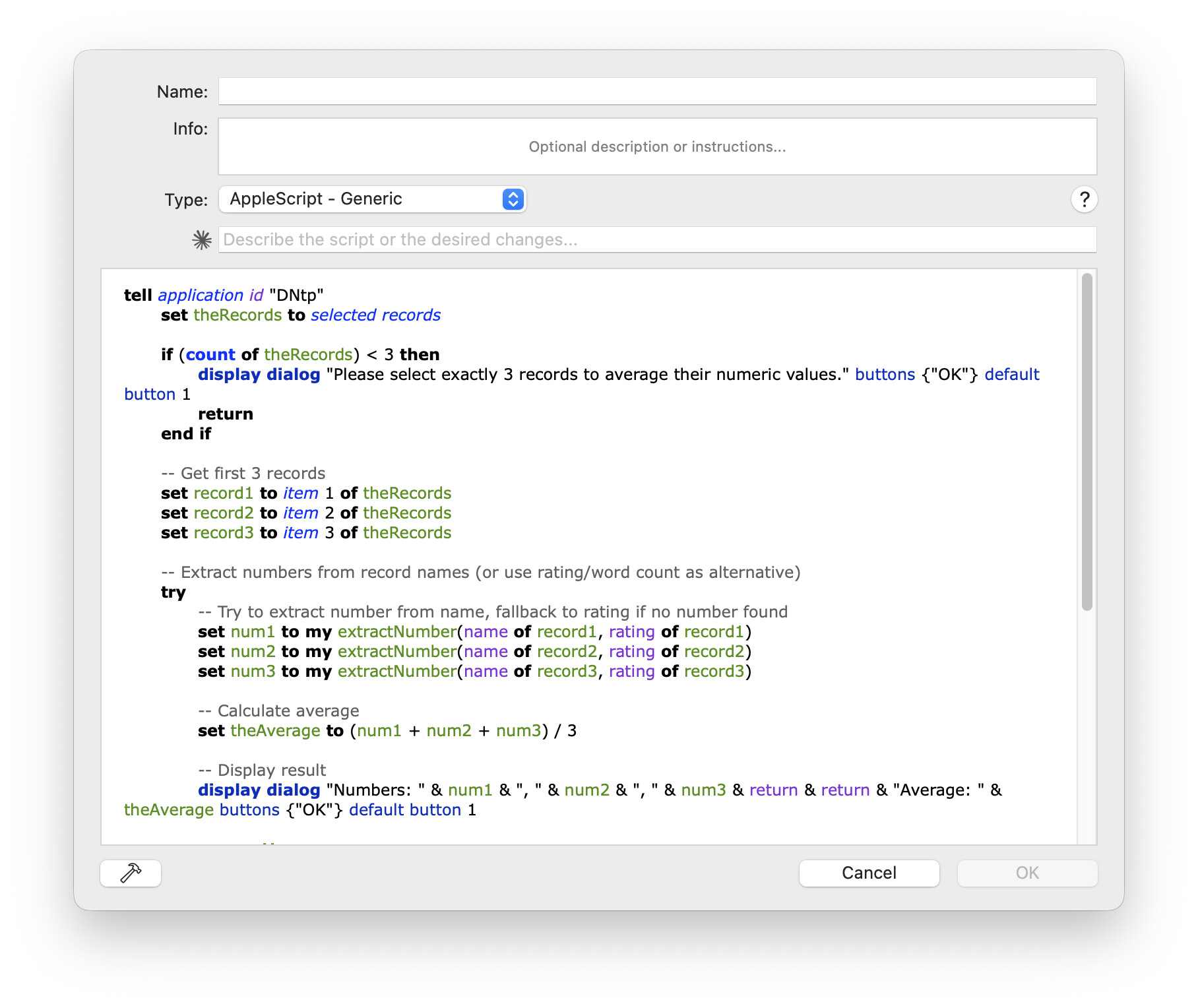Confirm with the OK button
Screen dimensions: 1198x1008
(x=1027, y=873)
